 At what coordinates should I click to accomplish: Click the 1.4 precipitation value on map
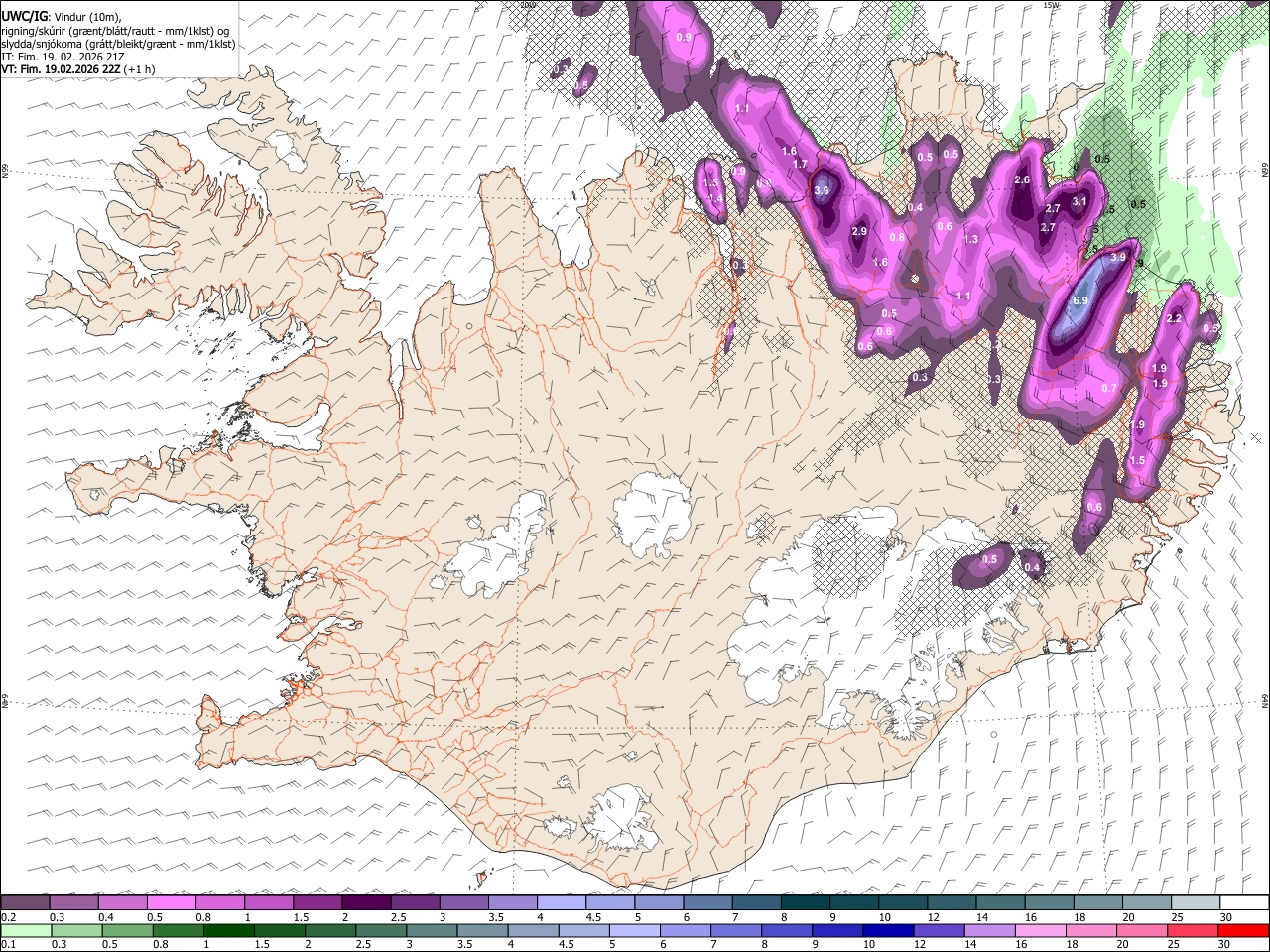715,199
